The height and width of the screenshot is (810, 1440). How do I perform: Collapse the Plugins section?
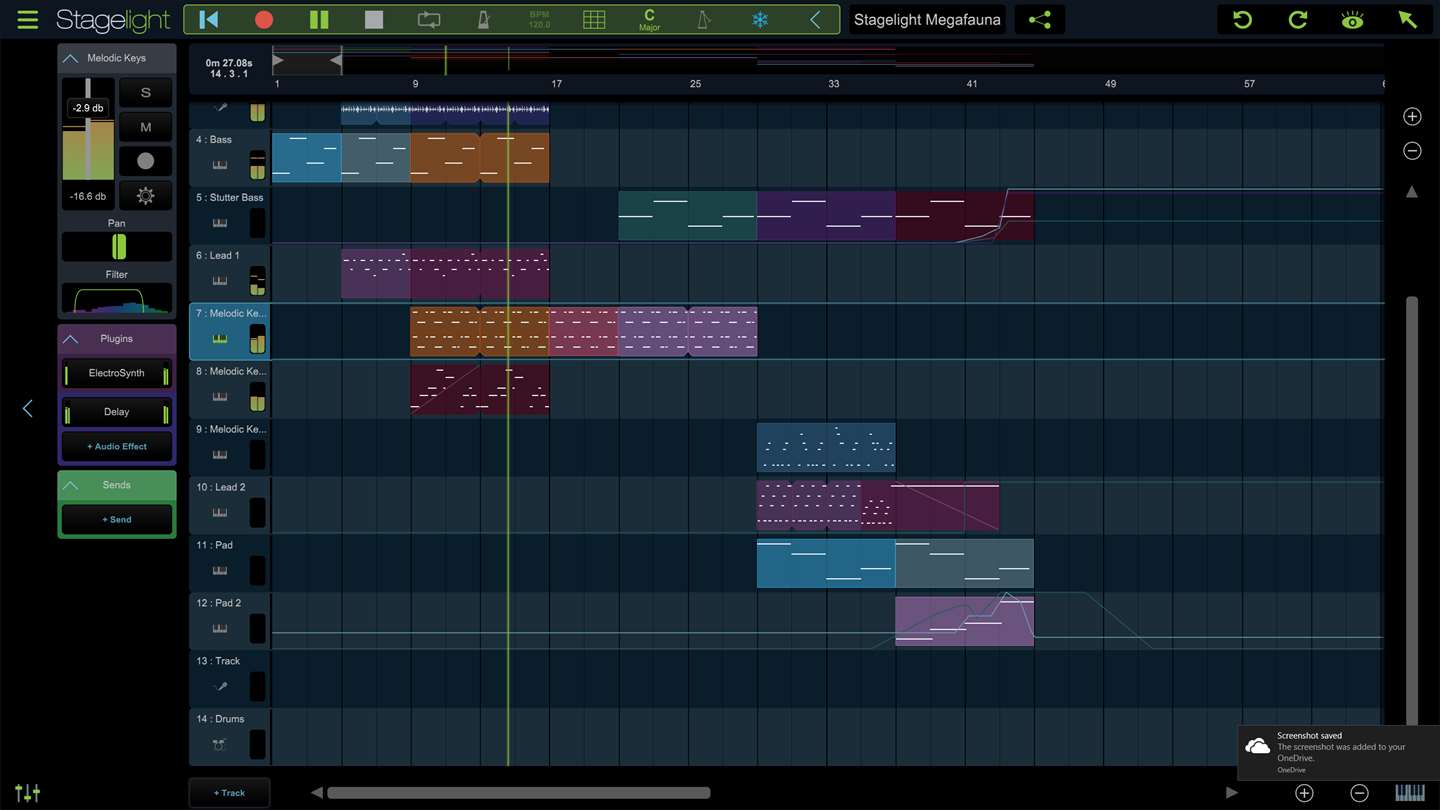[70, 340]
